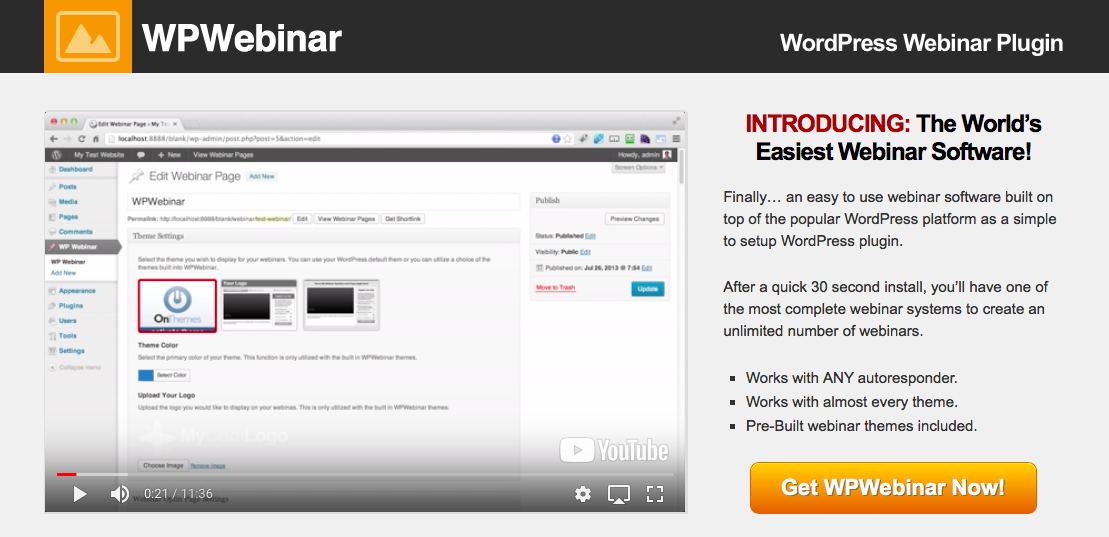This screenshot has height=537, width=1109.
Task: Open the Appearance menu item
Action: coord(77,291)
